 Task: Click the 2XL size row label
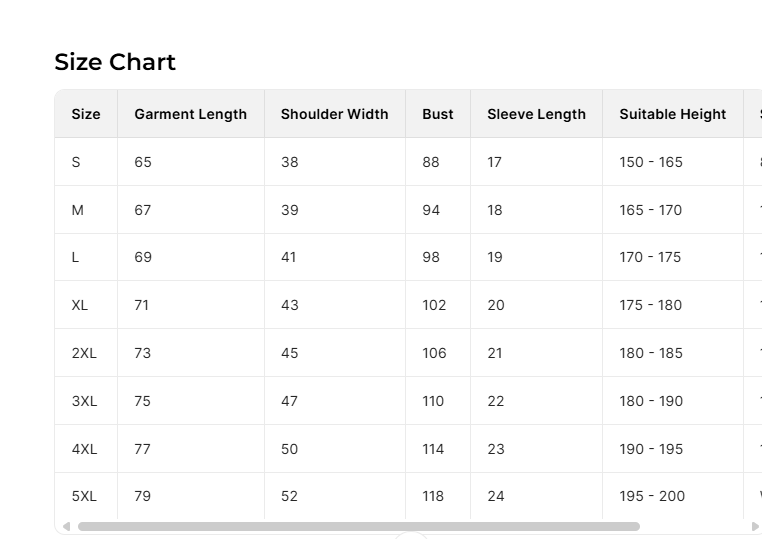pyautogui.click(x=84, y=353)
